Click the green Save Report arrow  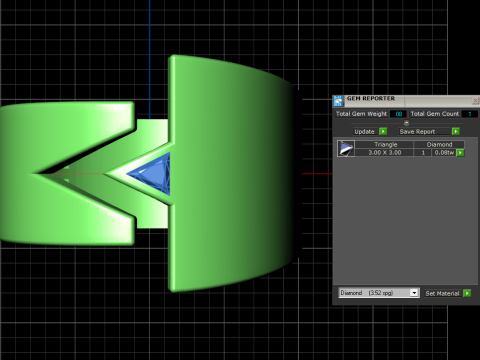point(456,132)
